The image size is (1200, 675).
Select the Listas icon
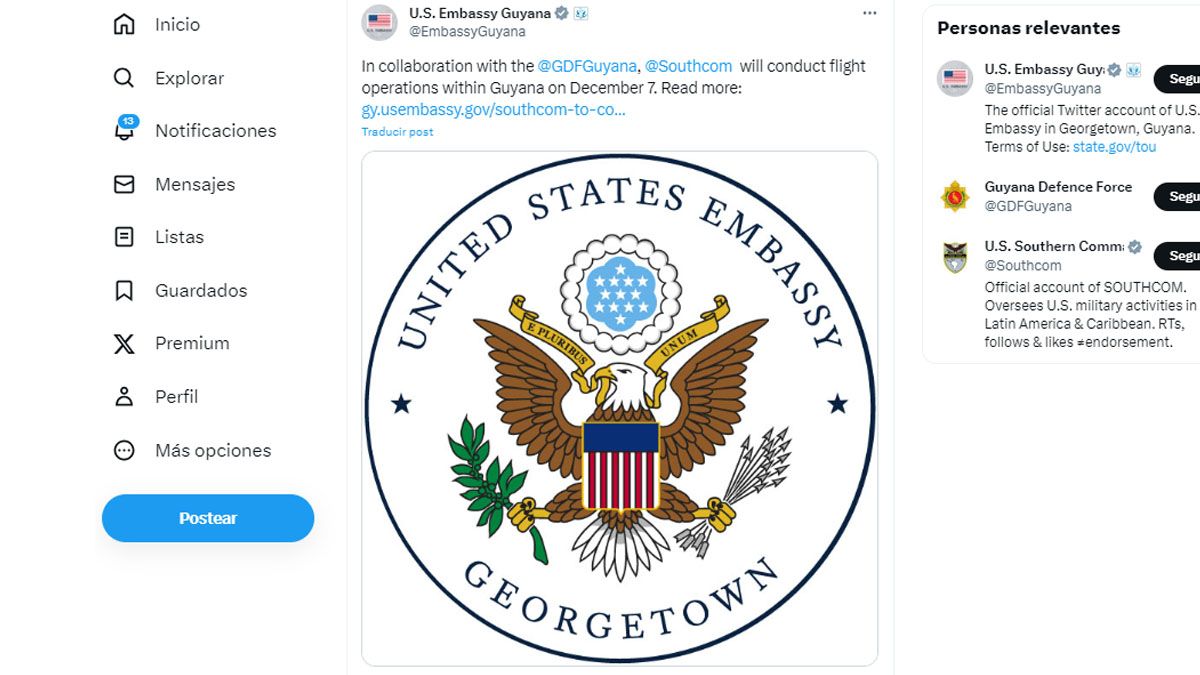[x=124, y=237]
